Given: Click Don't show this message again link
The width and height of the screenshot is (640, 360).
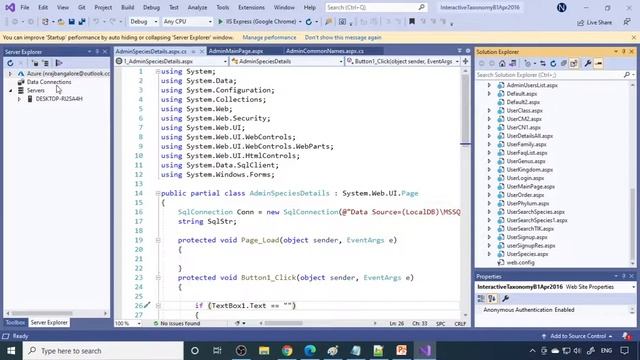Looking at the screenshot, I should tap(343, 38).
